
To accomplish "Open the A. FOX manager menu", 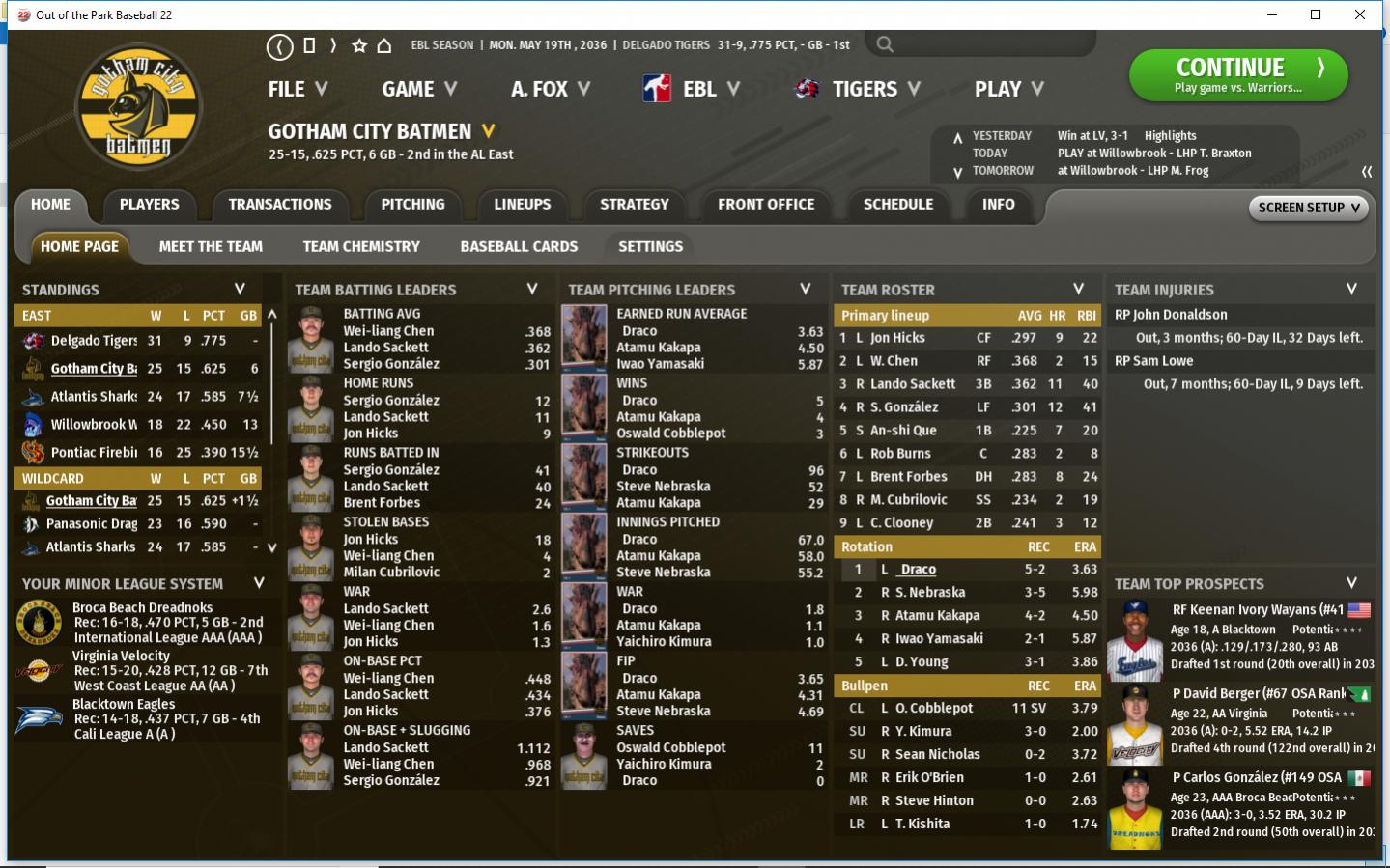I will [551, 89].
